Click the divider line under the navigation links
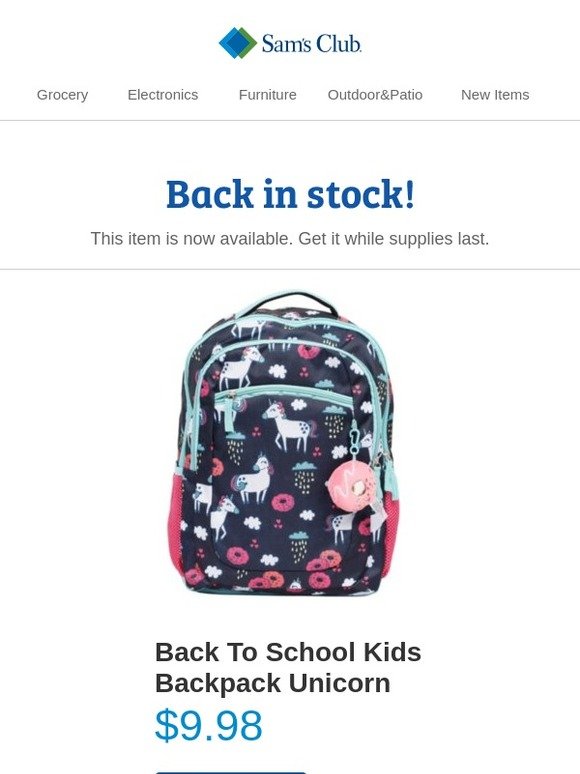Image resolution: width=580 pixels, height=774 pixels. click(290, 120)
